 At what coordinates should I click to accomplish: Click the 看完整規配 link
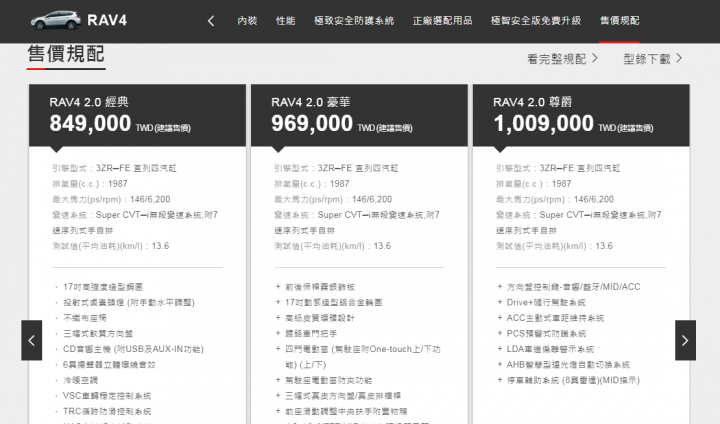[557, 59]
